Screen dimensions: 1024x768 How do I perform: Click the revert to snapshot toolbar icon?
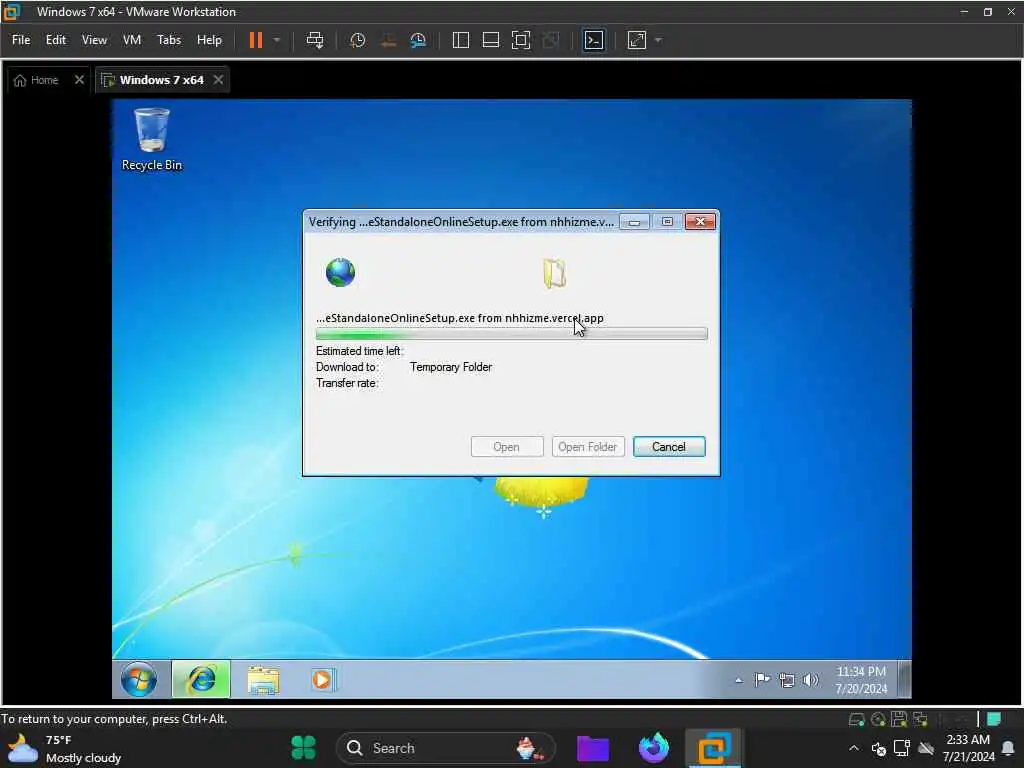[x=388, y=40]
